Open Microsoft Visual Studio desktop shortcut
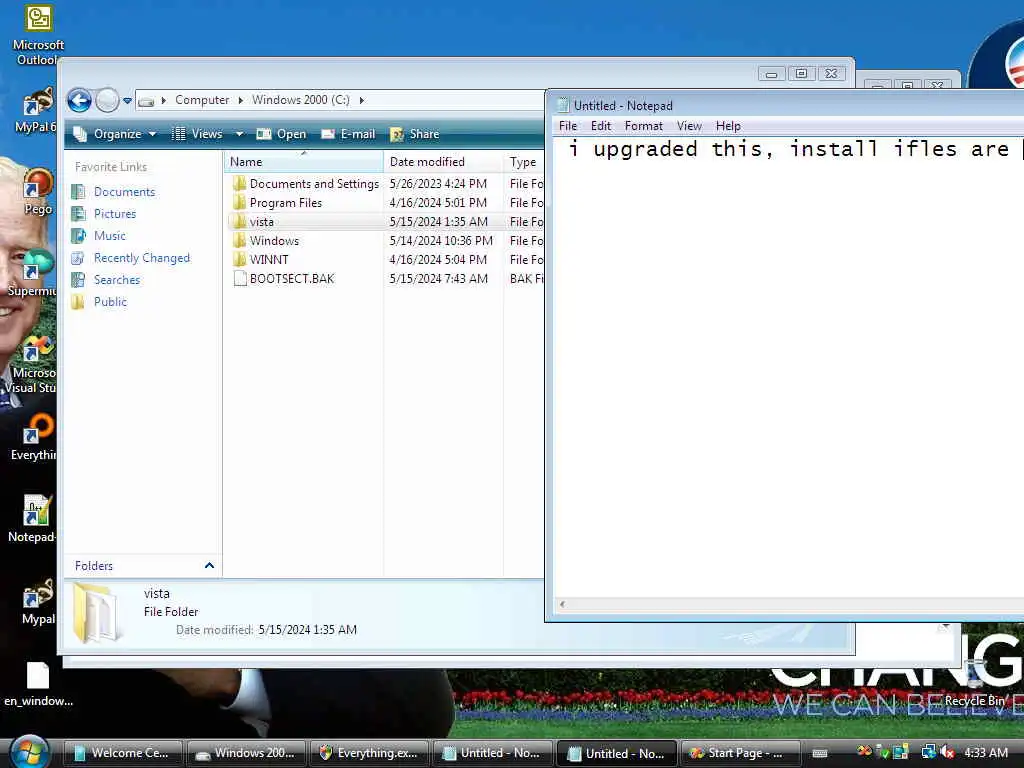The image size is (1024, 768). [31, 364]
